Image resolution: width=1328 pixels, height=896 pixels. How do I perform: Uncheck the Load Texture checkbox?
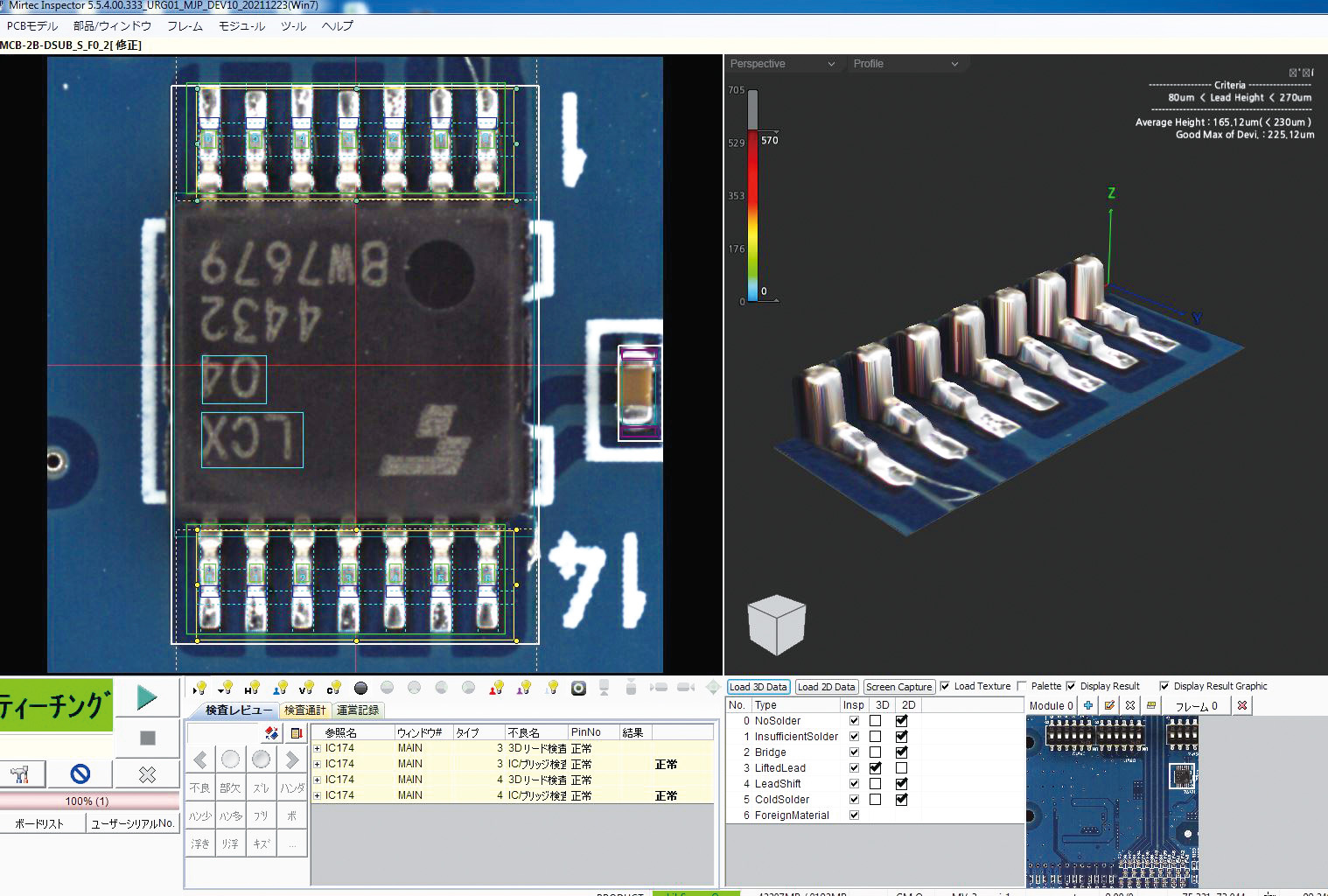(945, 686)
